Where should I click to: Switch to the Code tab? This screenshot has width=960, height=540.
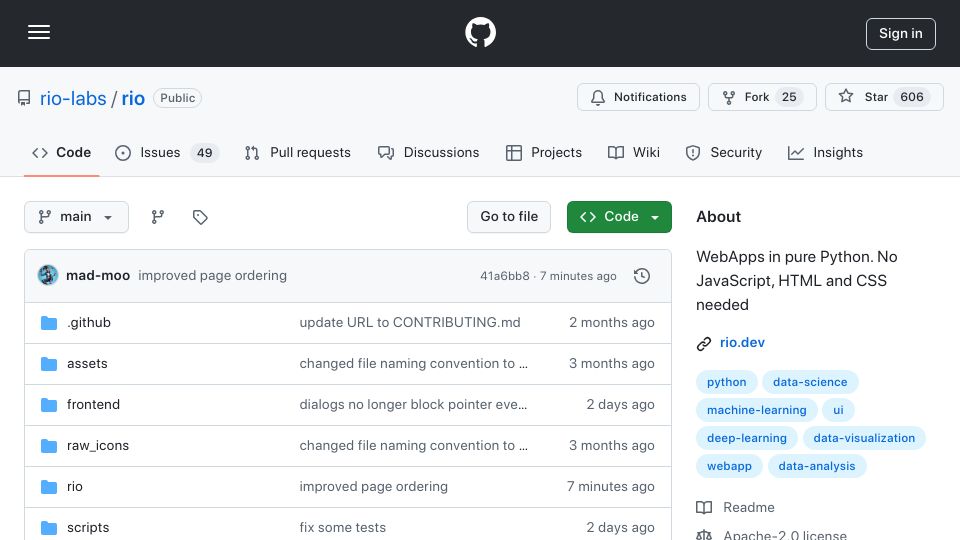coord(61,152)
